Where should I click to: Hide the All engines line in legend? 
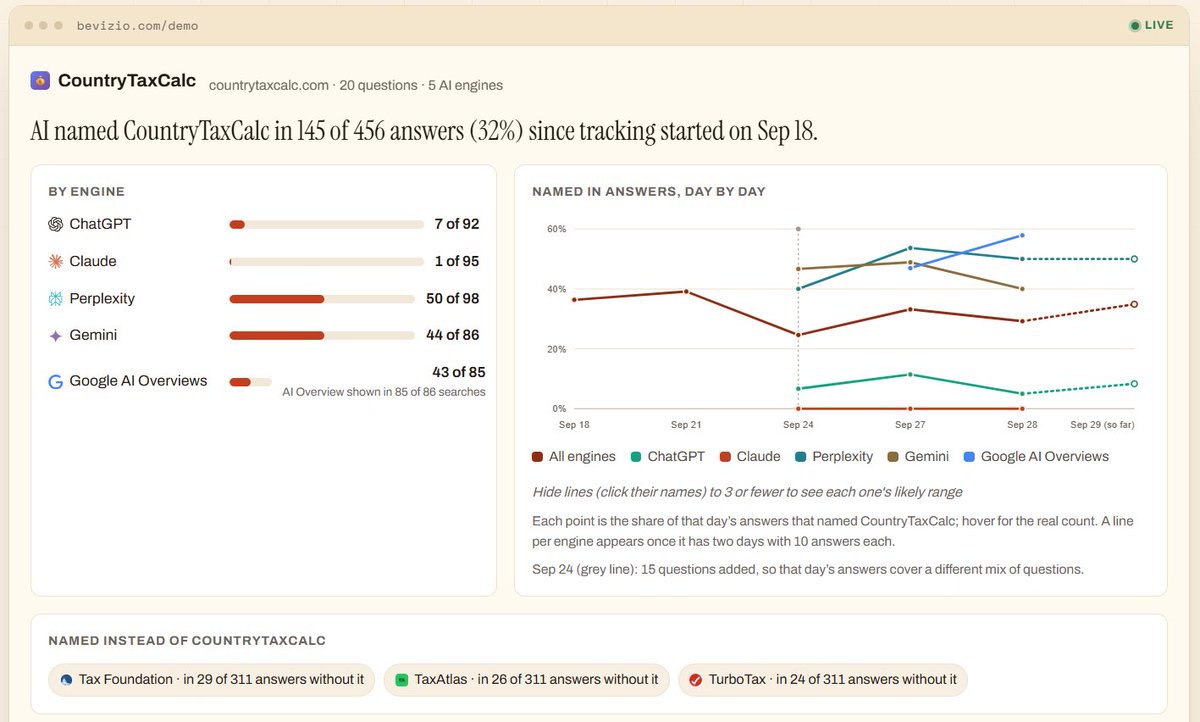pos(574,456)
